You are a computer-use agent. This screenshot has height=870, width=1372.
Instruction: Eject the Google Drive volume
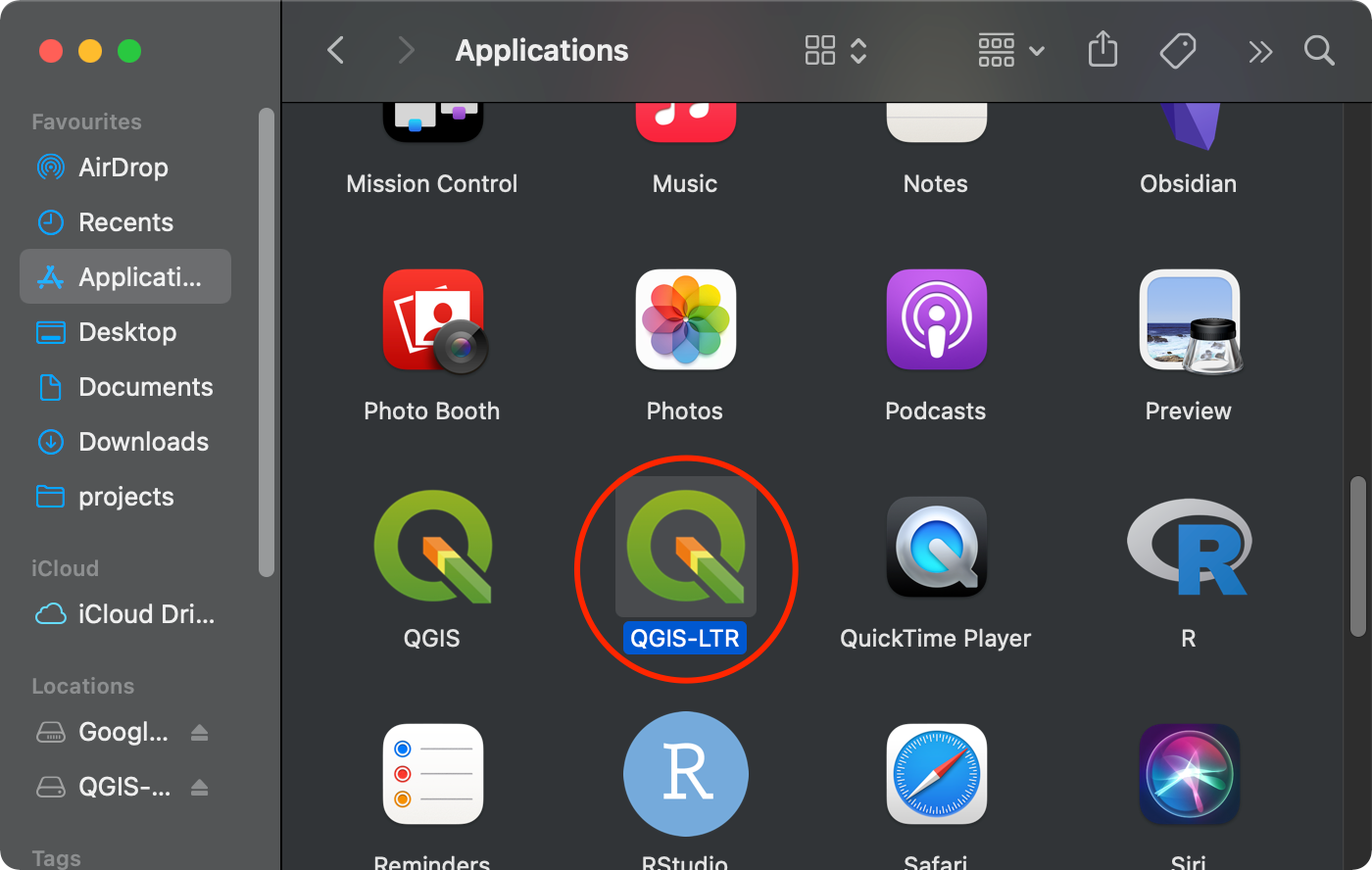[199, 732]
